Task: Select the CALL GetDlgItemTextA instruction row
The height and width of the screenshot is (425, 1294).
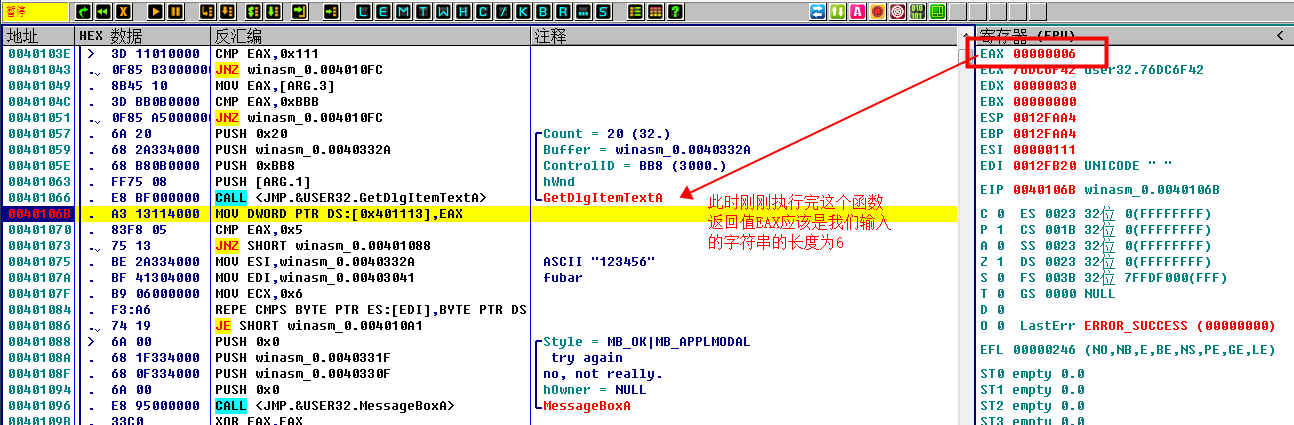Action: [479, 198]
